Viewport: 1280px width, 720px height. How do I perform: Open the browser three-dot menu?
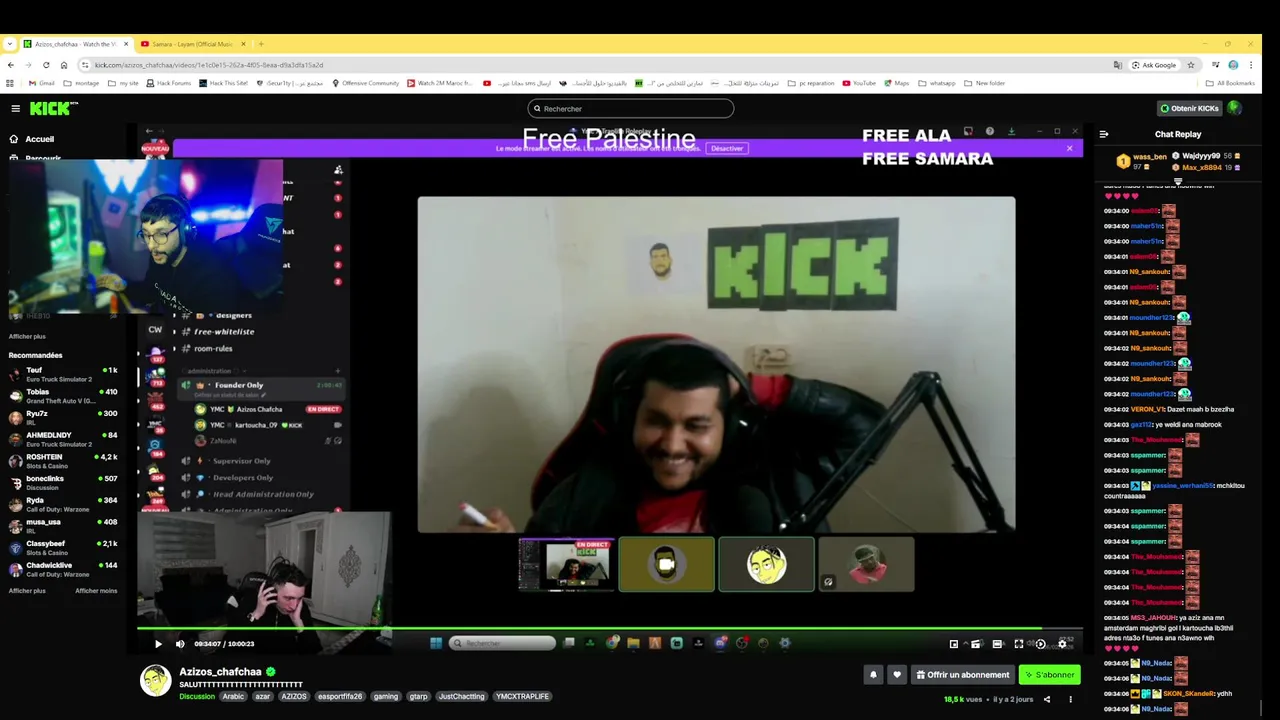point(1250,65)
